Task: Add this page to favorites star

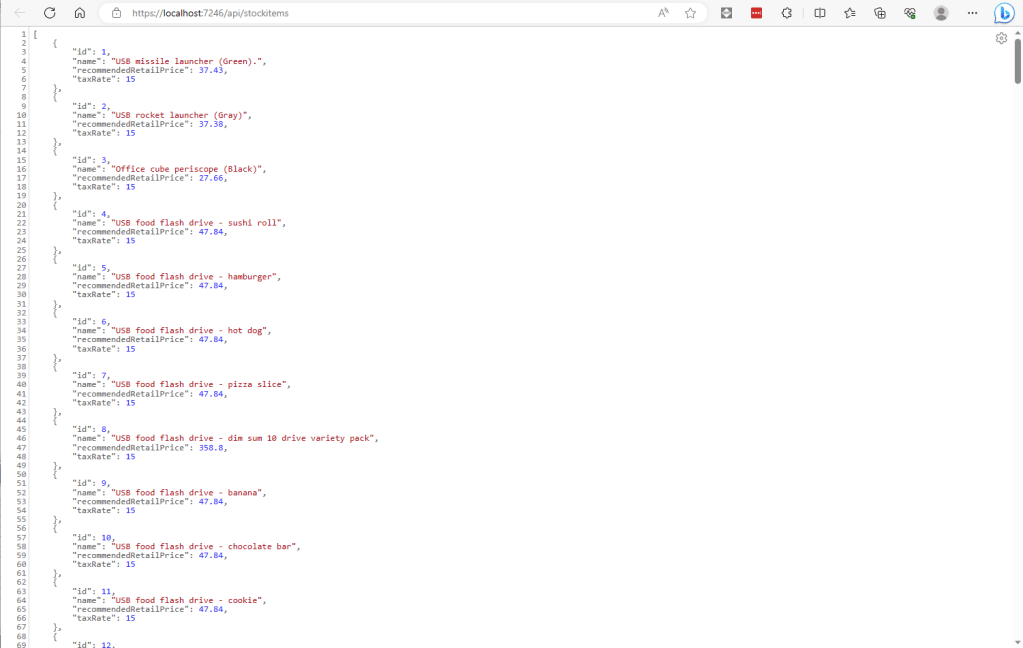Action: point(690,13)
